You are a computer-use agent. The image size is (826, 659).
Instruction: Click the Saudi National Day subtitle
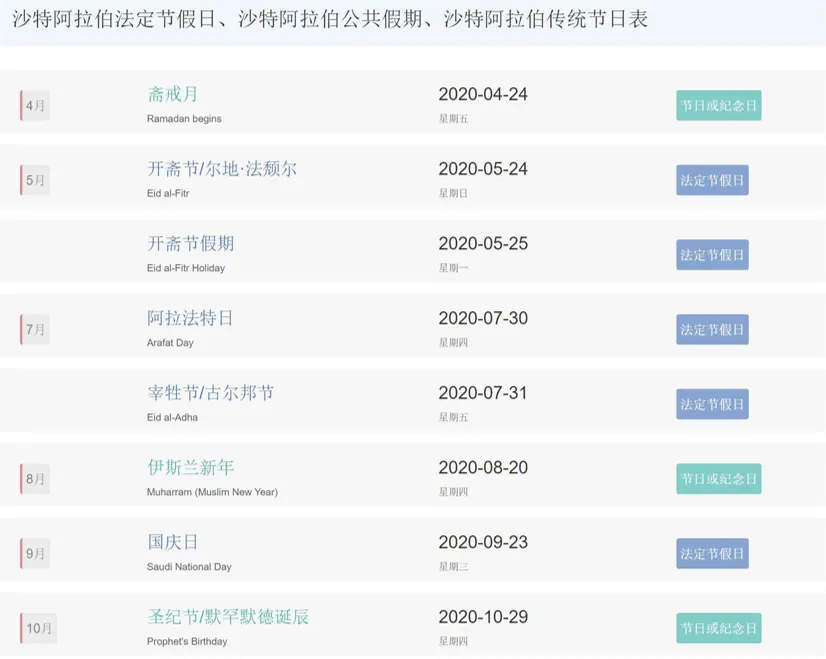pos(189,567)
